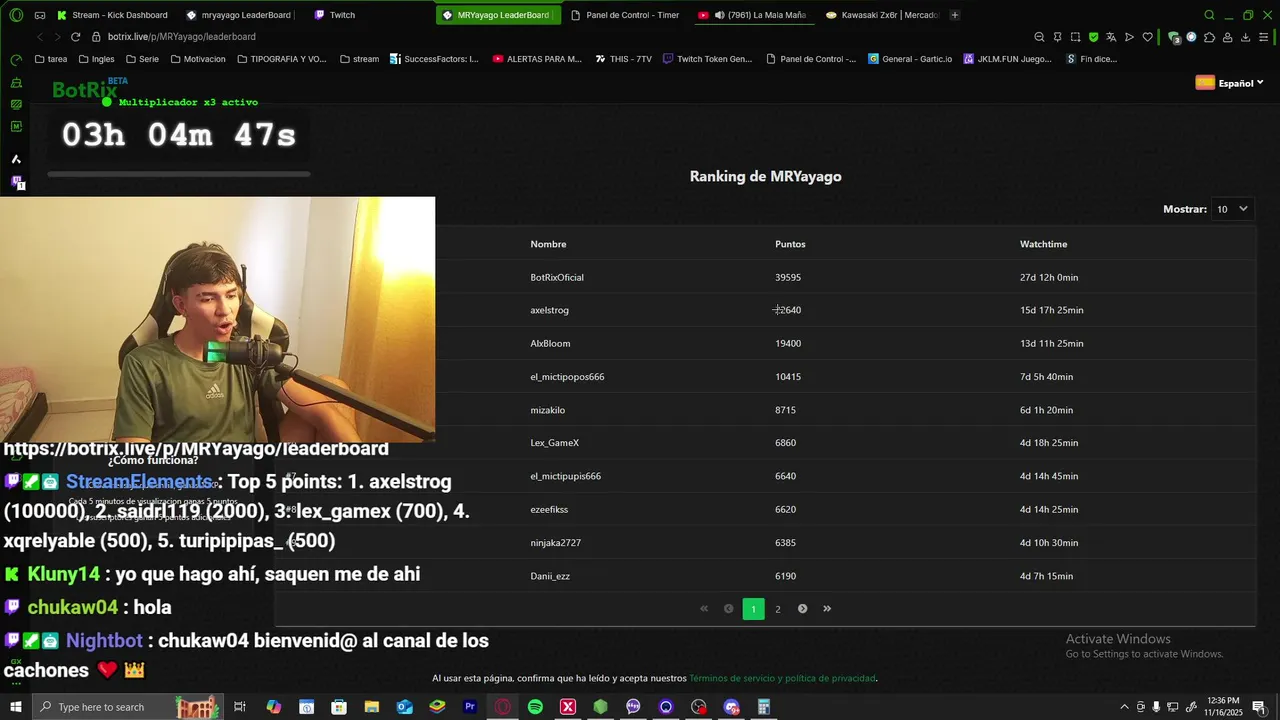The image size is (1280, 720).
Task: Click the address bar URL field
Action: (560, 37)
